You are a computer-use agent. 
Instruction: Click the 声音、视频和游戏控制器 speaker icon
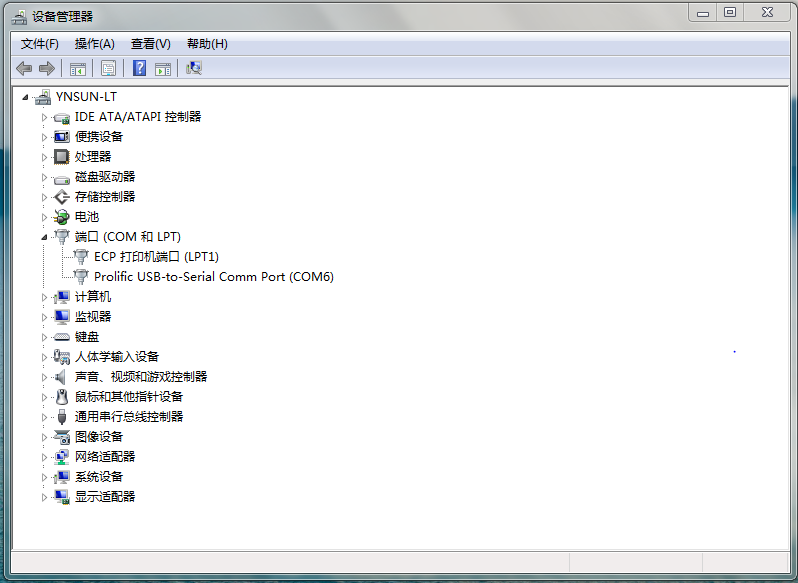[61, 377]
